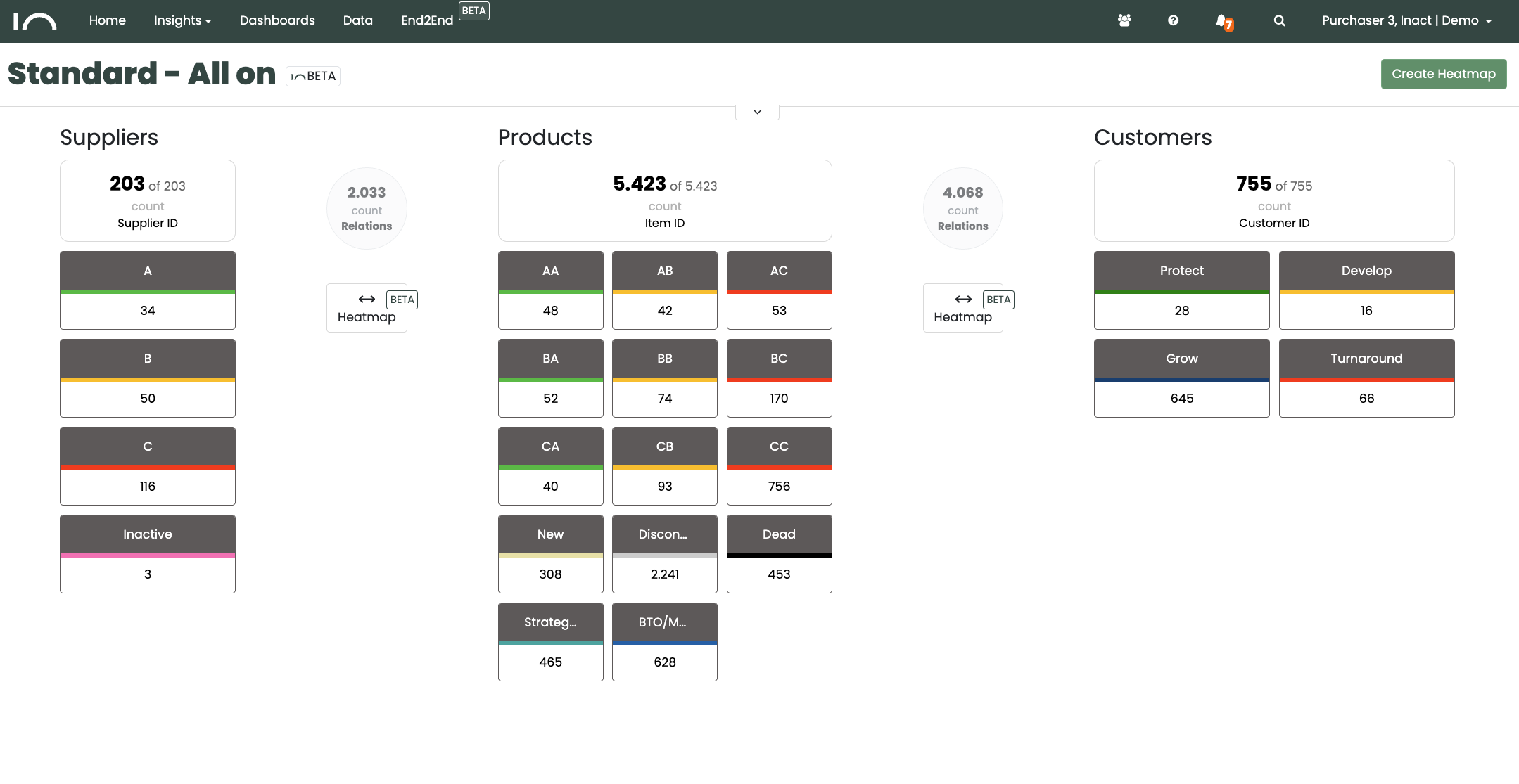Open the Suppliers-Products Heatmap arrow button
Viewport: 1519px width, 784px height.
(x=367, y=308)
